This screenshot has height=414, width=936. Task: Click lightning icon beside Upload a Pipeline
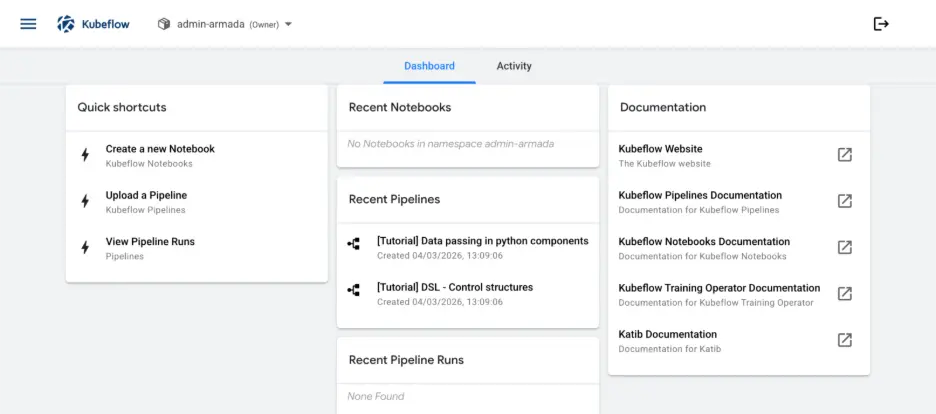[85, 201]
